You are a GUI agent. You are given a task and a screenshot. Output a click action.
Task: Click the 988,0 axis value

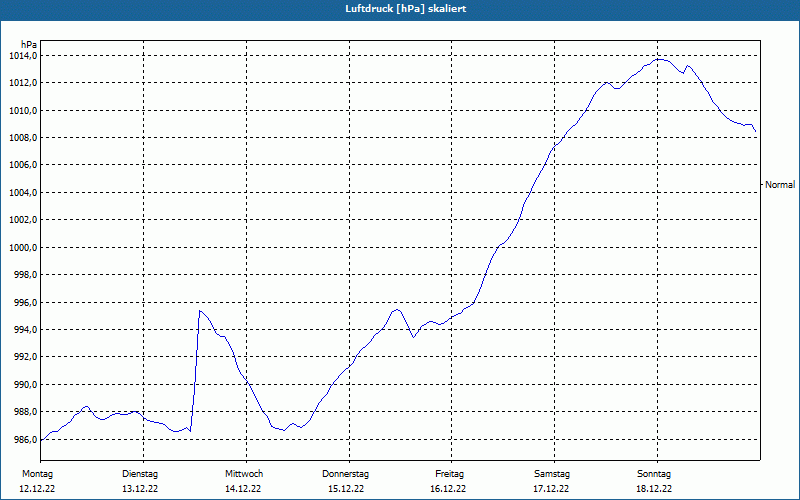[25, 412]
